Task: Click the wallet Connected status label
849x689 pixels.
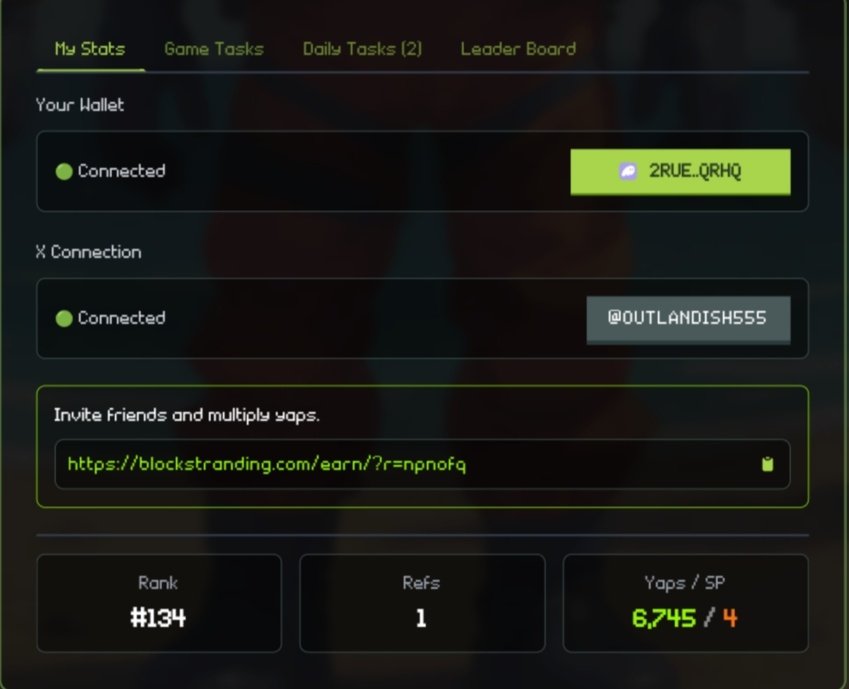Action: [x=121, y=171]
